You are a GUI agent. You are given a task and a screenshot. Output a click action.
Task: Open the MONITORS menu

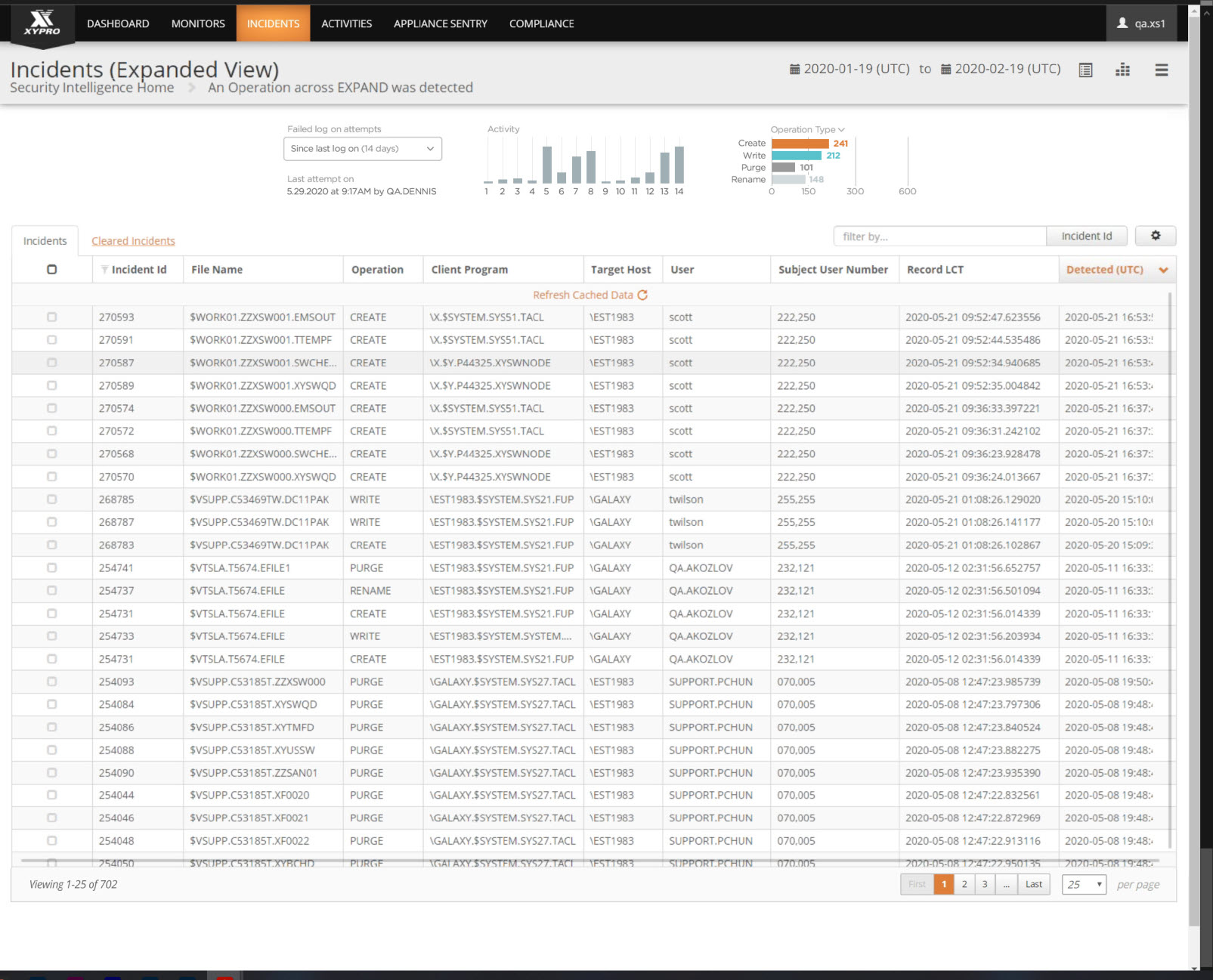coord(198,23)
